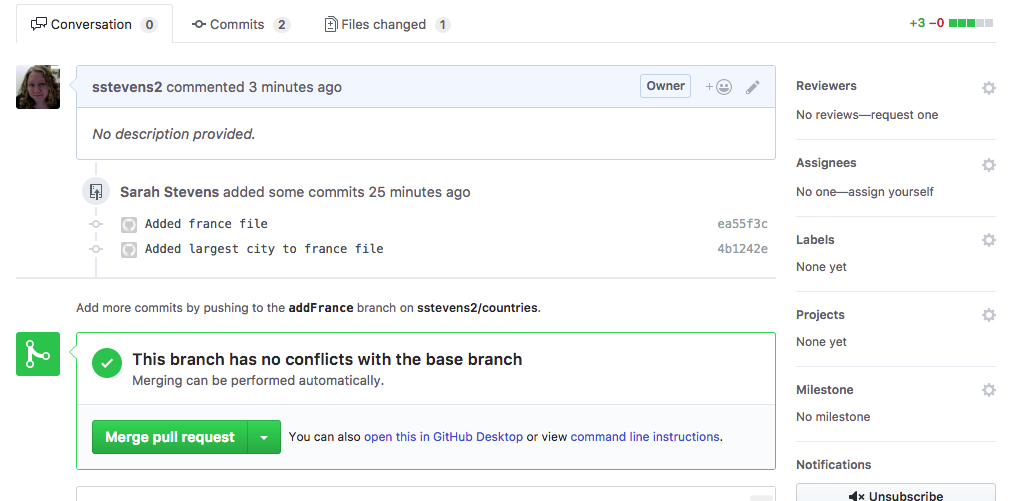Click the green merge branch icon

(38, 354)
